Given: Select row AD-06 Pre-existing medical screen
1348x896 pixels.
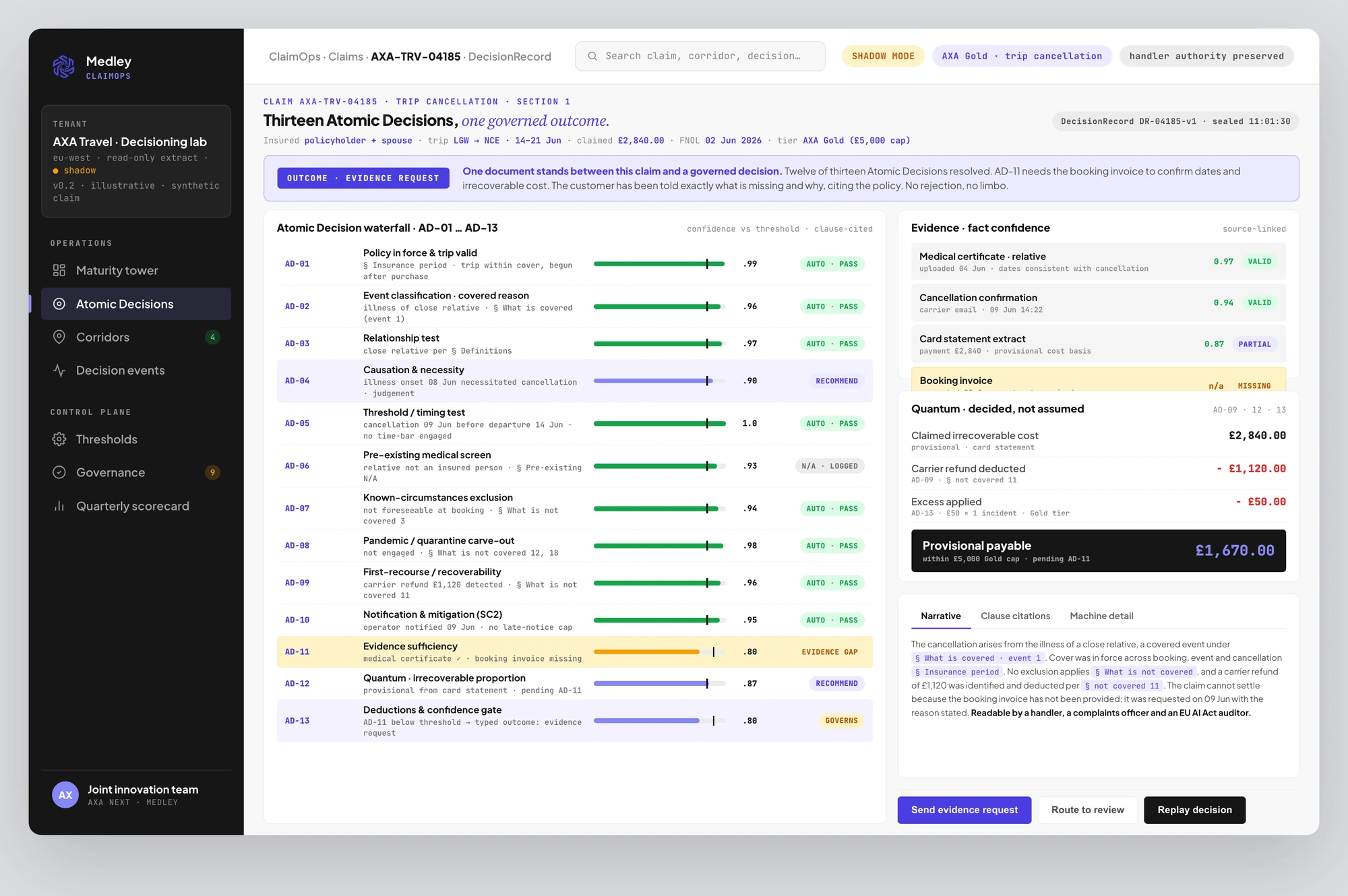Looking at the screenshot, I should (574, 466).
